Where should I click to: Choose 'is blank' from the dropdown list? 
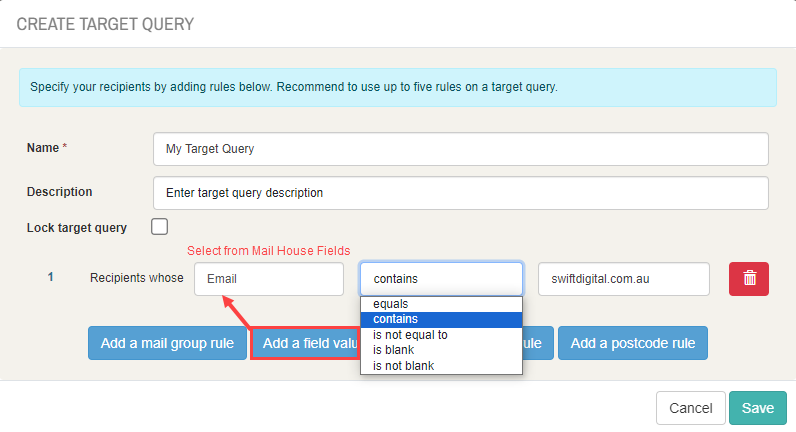441,350
